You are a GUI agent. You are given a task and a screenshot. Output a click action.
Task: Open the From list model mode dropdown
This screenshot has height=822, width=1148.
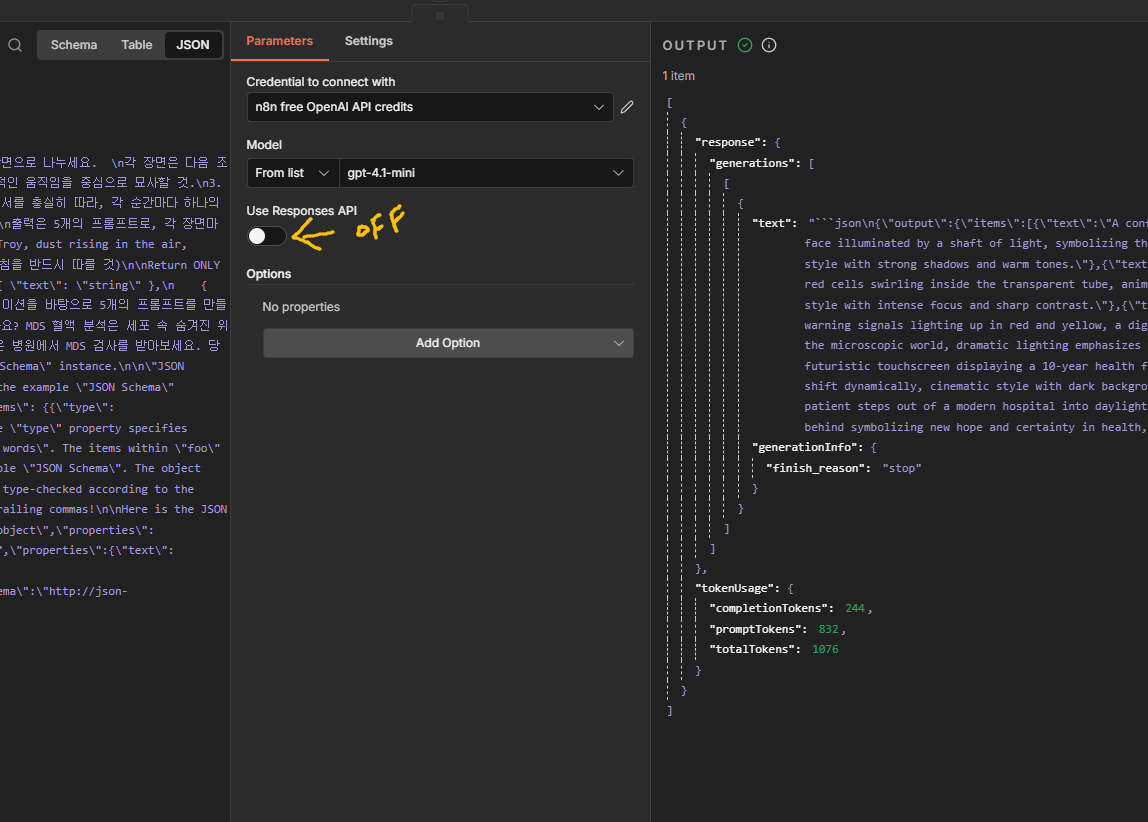[292, 173]
